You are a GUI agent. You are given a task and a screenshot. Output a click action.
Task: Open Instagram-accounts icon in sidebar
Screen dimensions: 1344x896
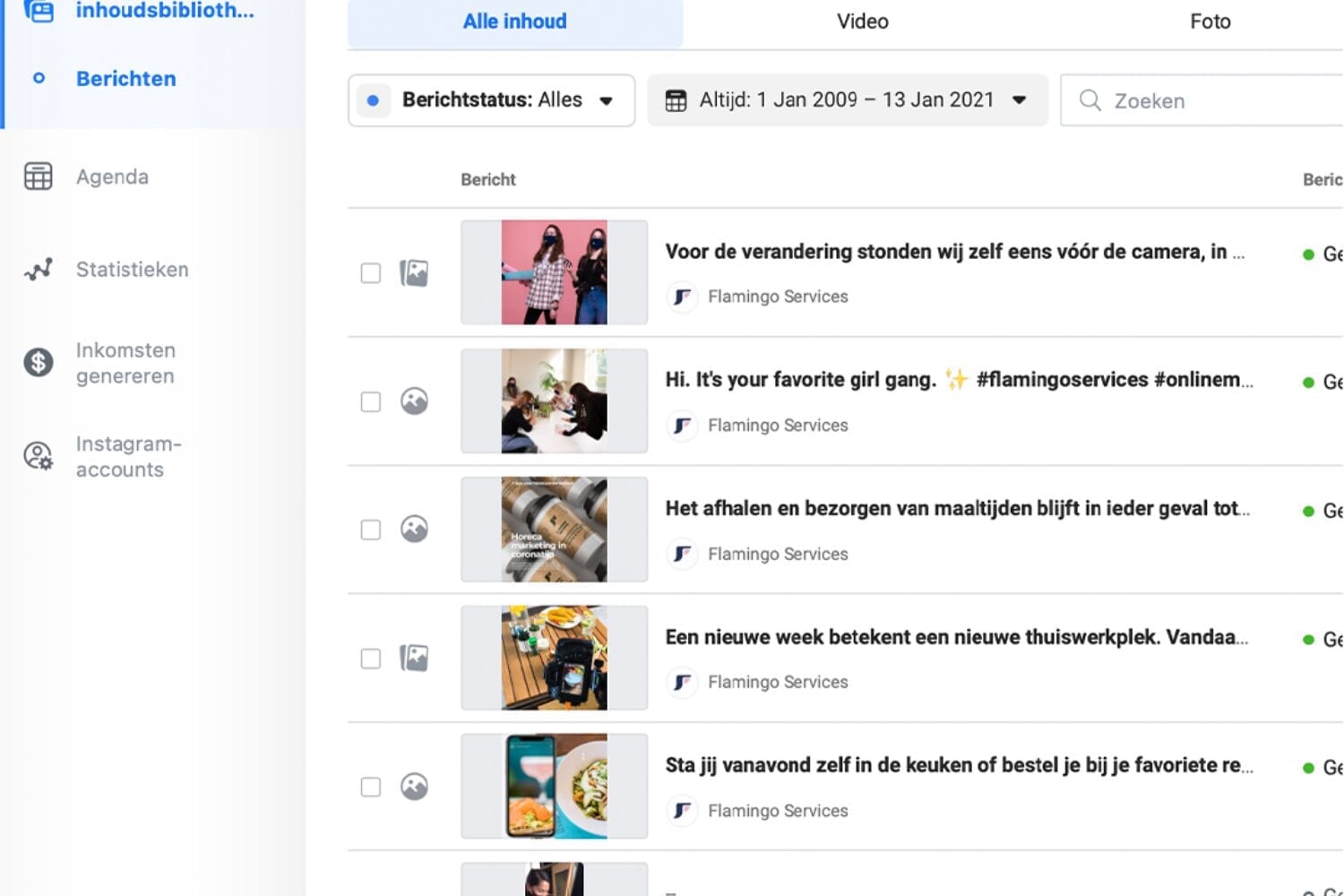[38, 456]
